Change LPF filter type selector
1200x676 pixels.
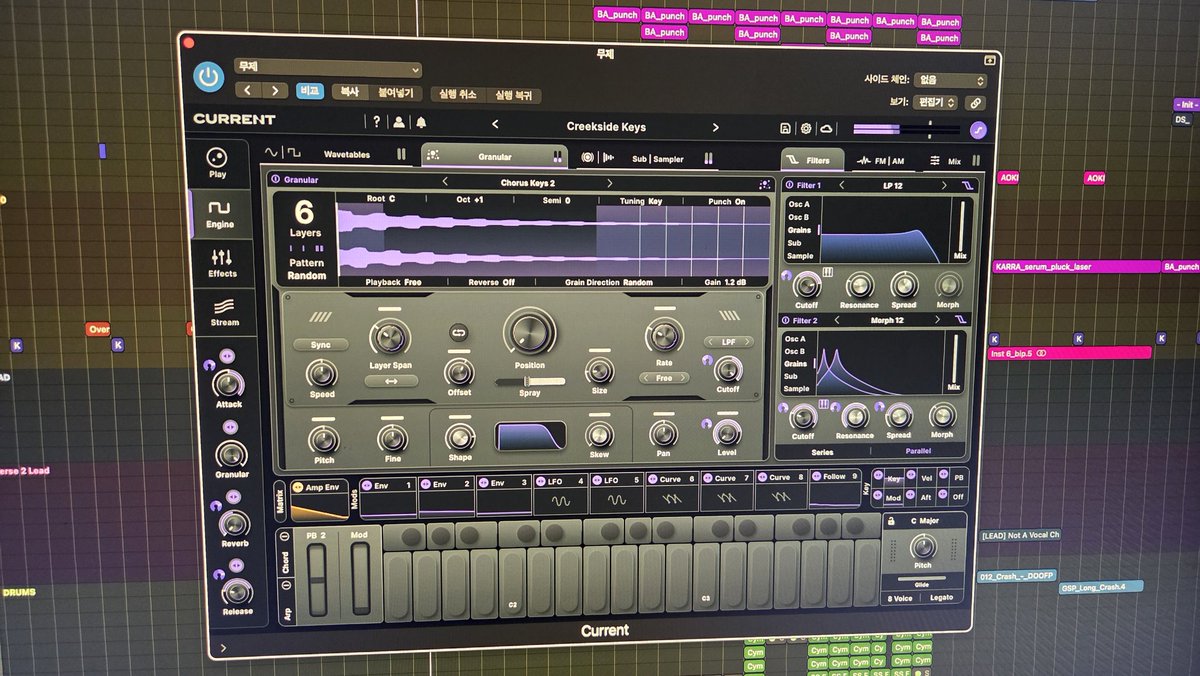coord(727,342)
